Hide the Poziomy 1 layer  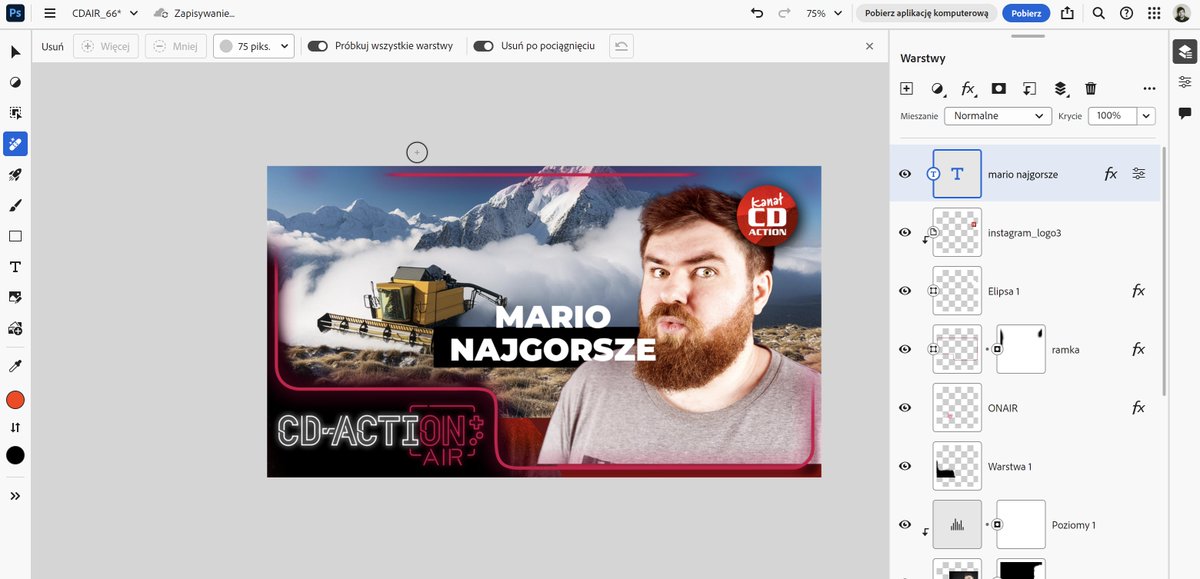pyautogui.click(x=905, y=525)
